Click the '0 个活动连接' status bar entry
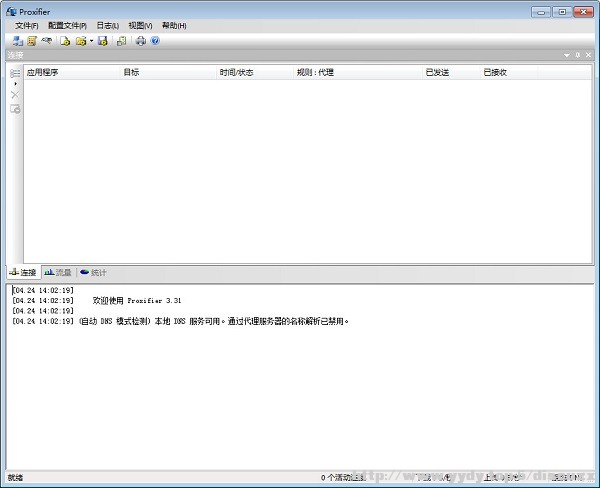Viewport: 600px width, 488px height. pyautogui.click(x=343, y=478)
